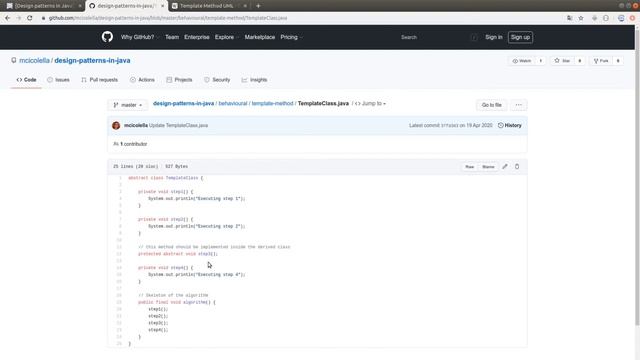Image resolution: width=640 pixels, height=360 pixels.
Task: Switch to the Issues tab
Action: click(58, 80)
